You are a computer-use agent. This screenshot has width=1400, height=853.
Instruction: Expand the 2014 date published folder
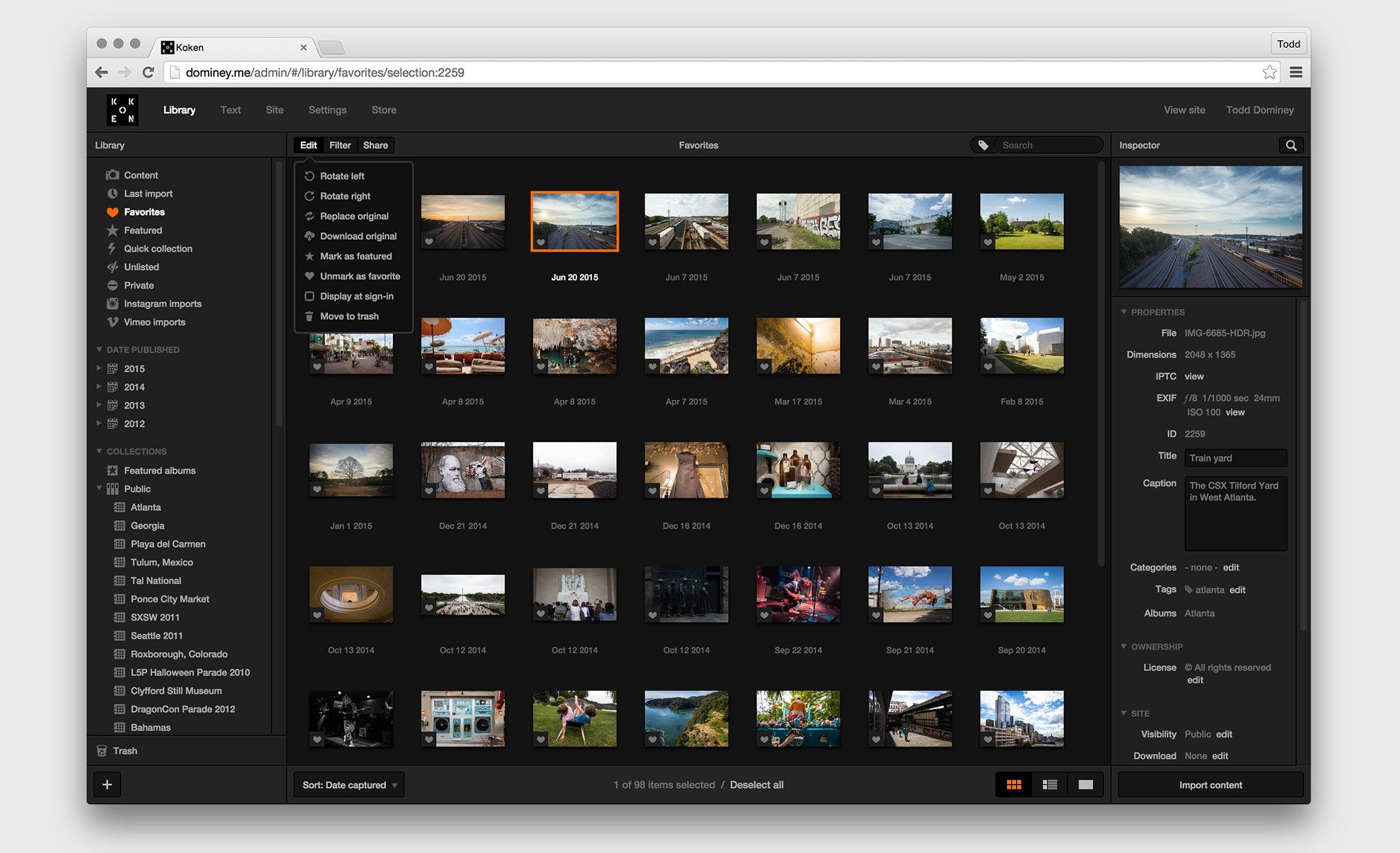tap(99, 387)
